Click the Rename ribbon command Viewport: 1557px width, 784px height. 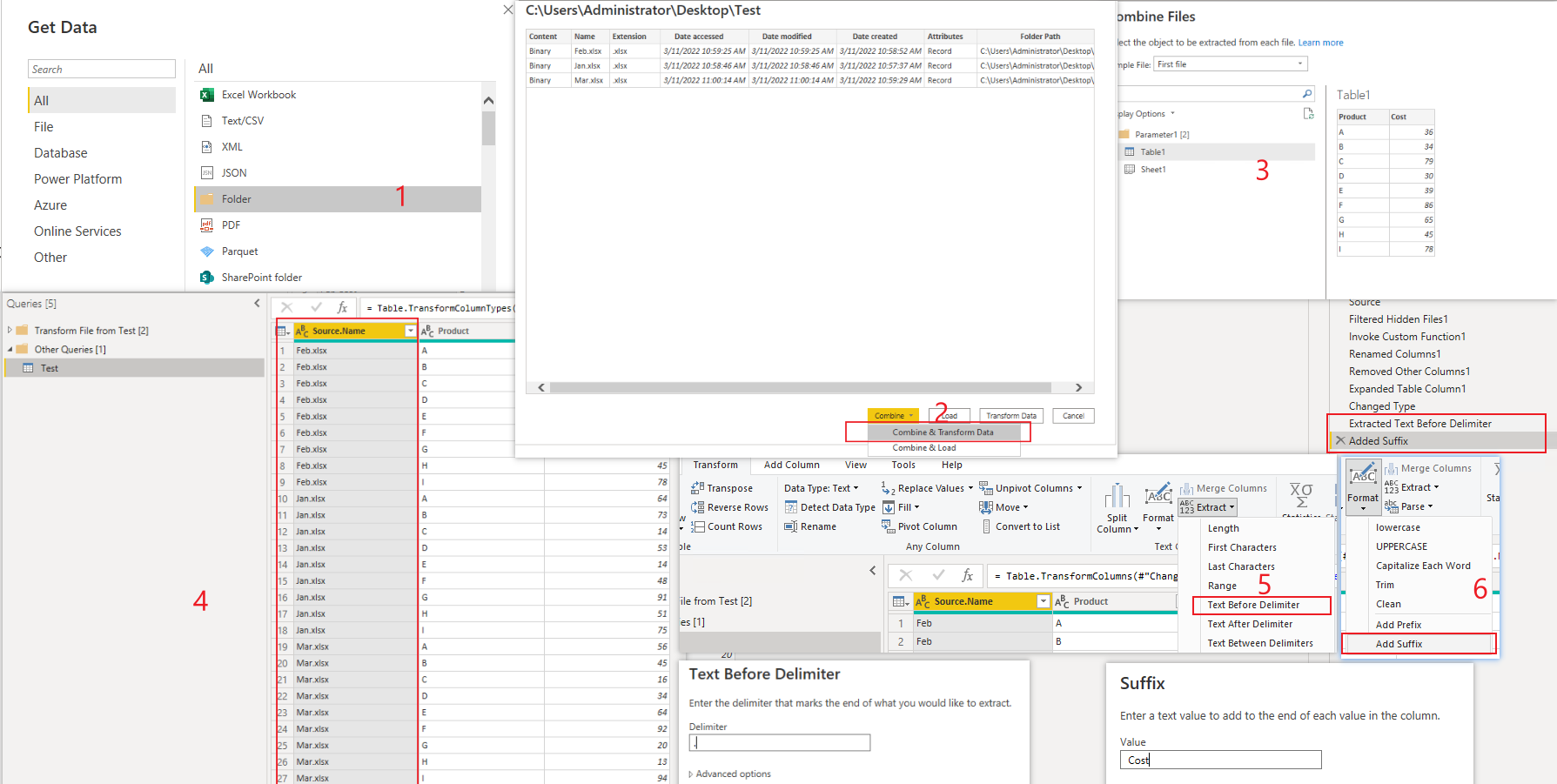(810, 526)
